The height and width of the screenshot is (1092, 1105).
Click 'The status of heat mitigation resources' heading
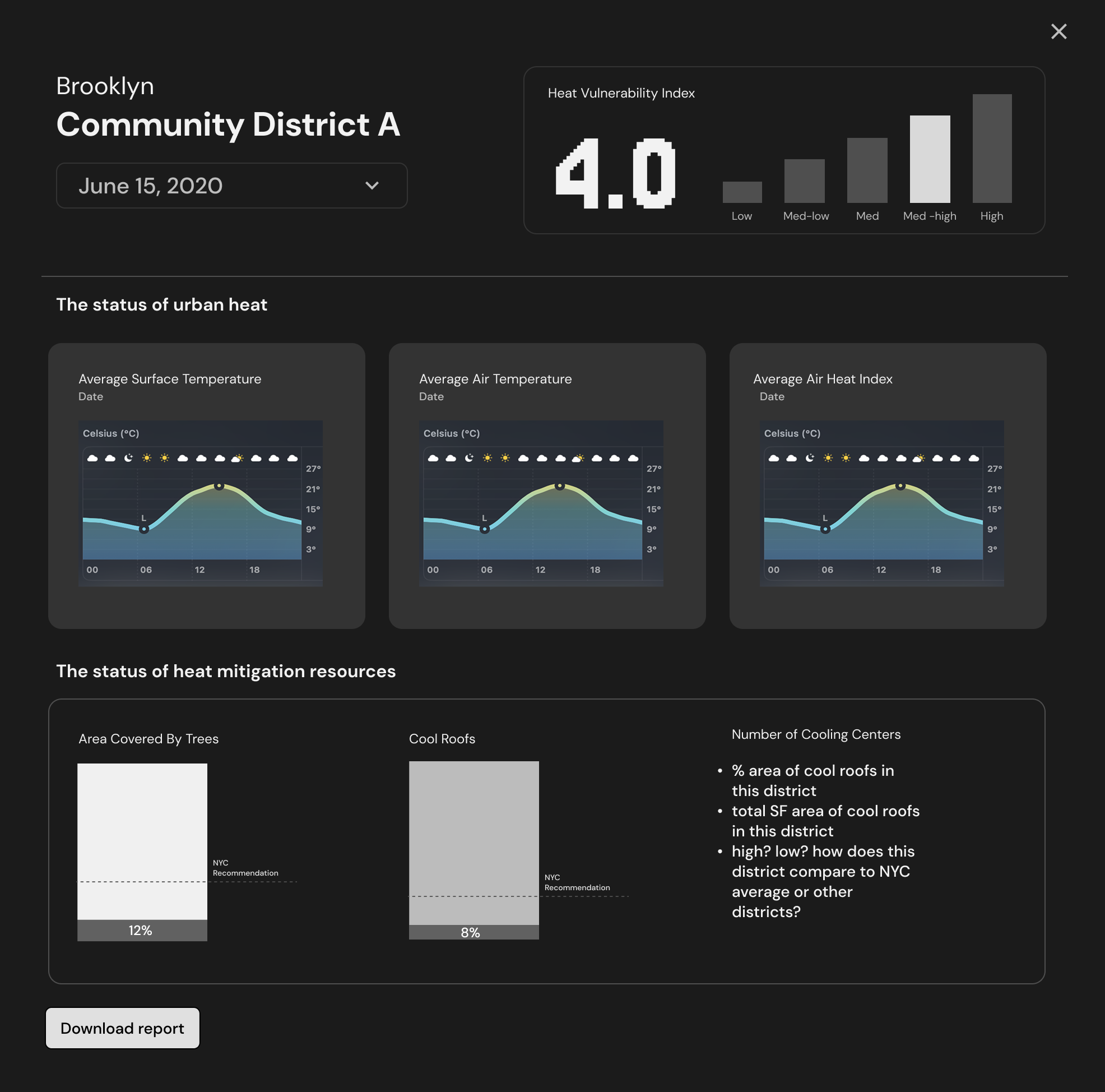[226, 671]
